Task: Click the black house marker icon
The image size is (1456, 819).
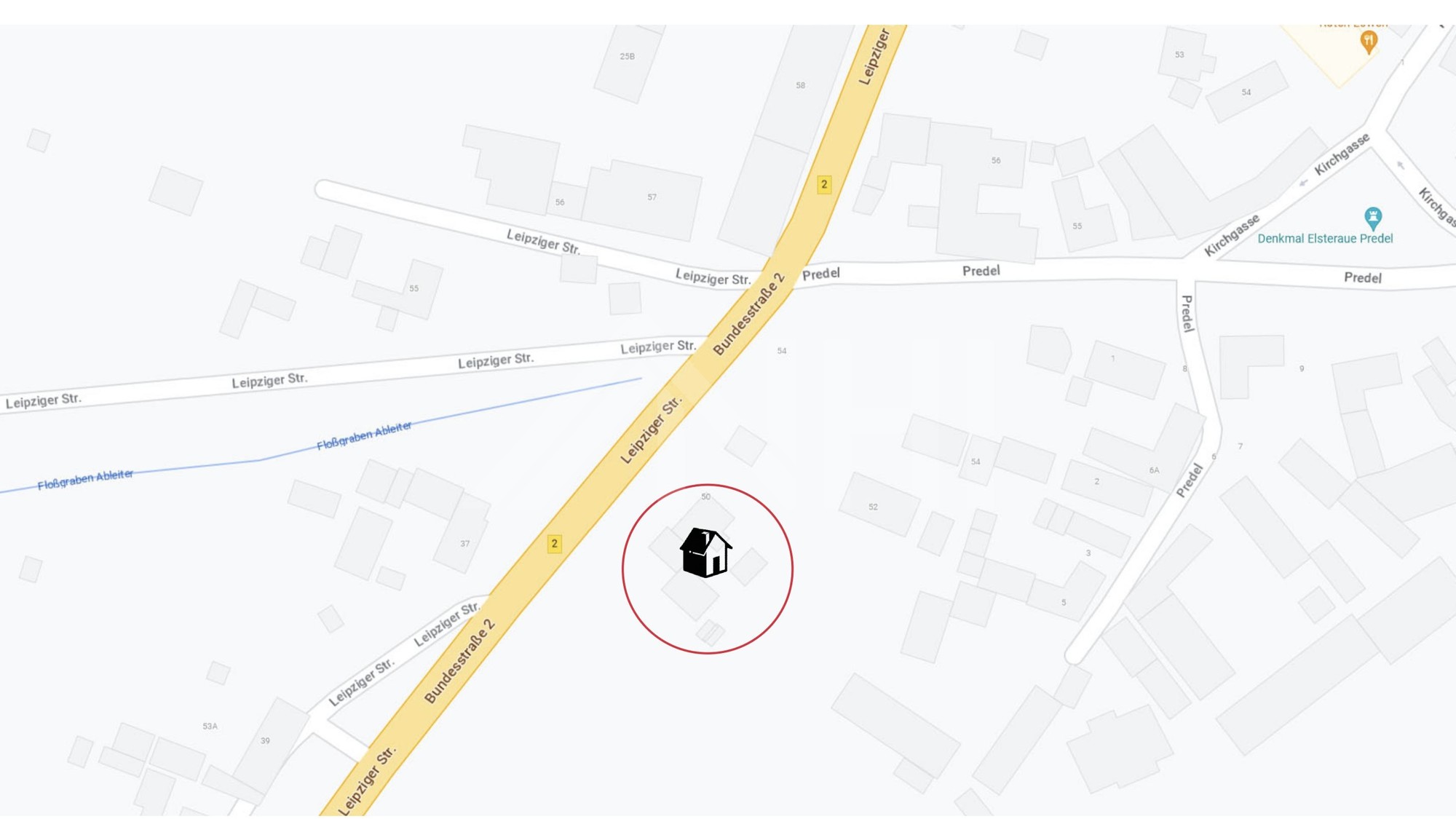Action: [705, 553]
